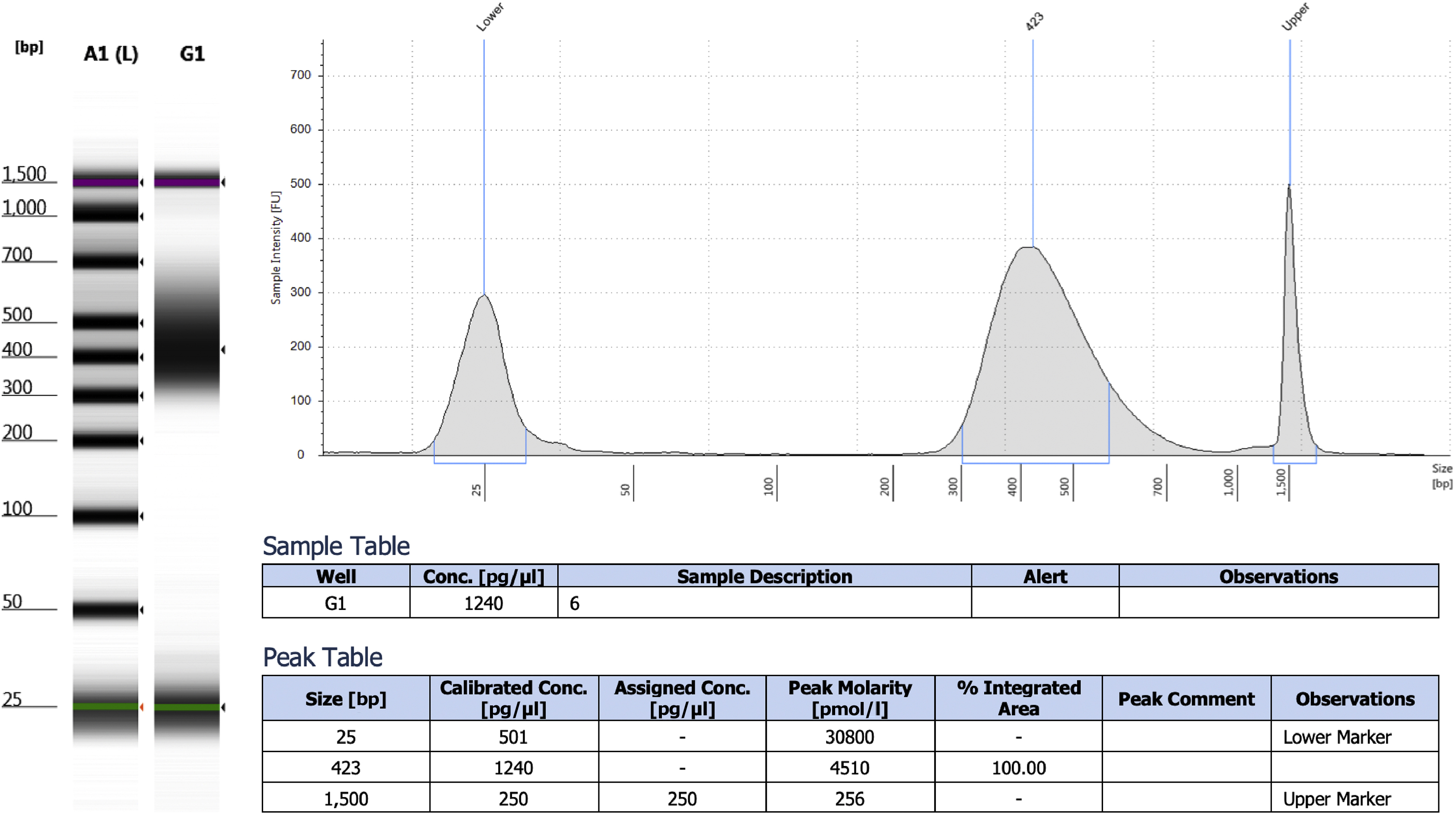Click the green lower marker band in lane A1

click(x=105, y=706)
